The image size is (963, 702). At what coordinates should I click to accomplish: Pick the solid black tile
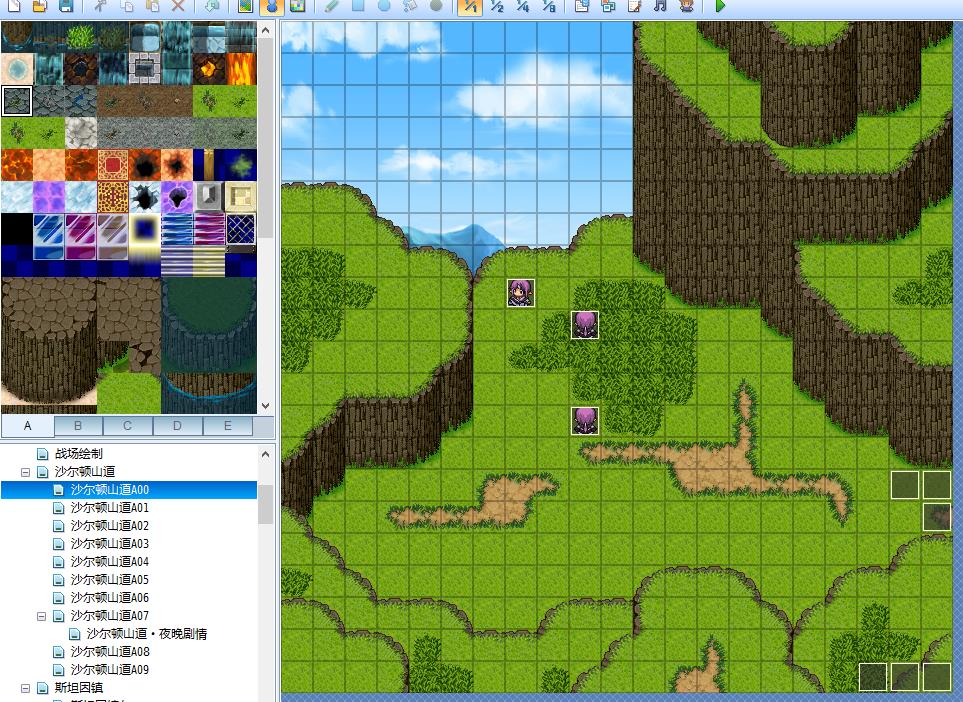coord(17,228)
